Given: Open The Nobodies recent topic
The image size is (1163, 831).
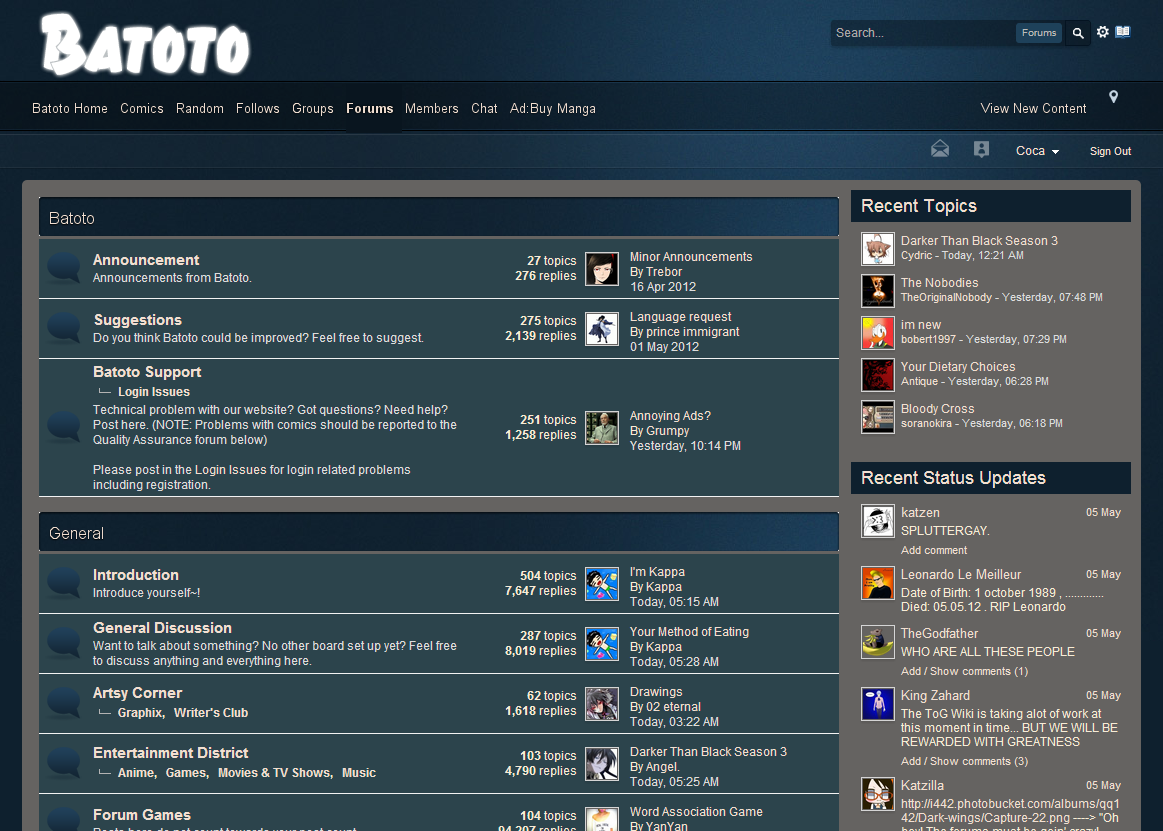Looking at the screenshot, I should 939,283.
